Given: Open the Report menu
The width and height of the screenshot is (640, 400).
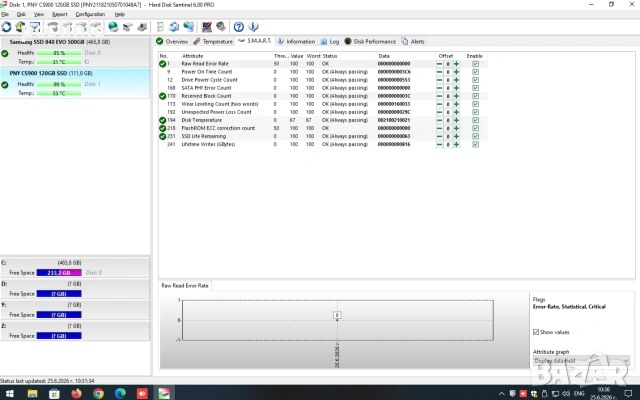Looking at the screenshot, I should click(x=60, y=14).
